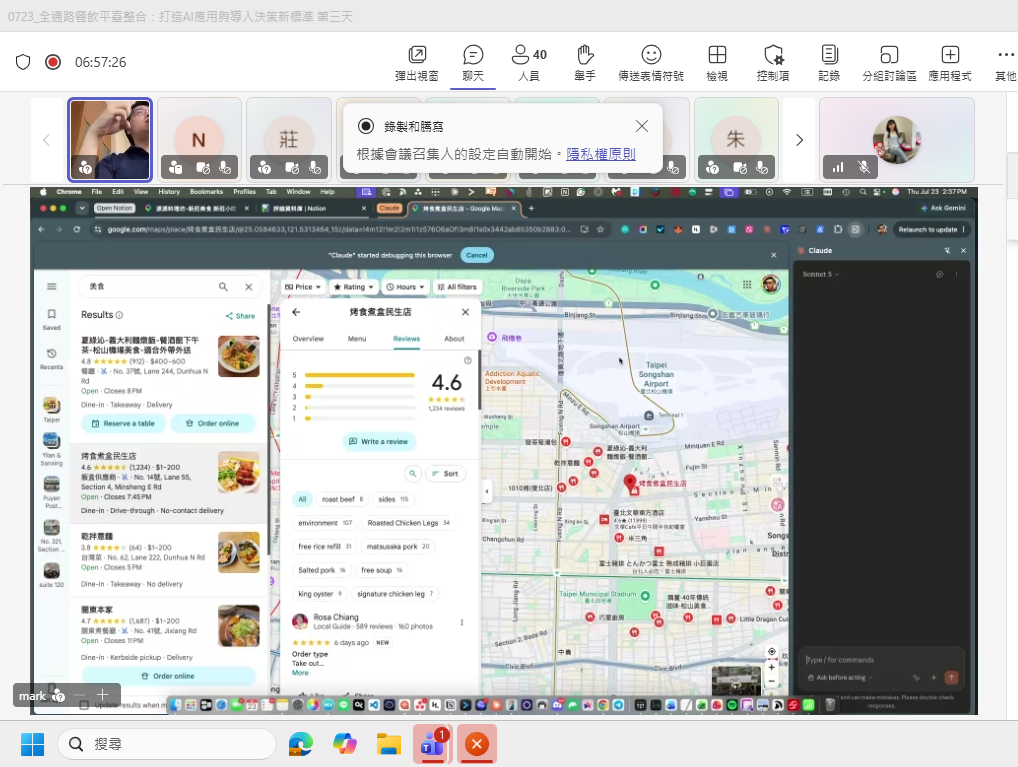Close the 錄製和謄寫 notification
The width and height of the screenshot is (1018, 767).
[641, 126]
